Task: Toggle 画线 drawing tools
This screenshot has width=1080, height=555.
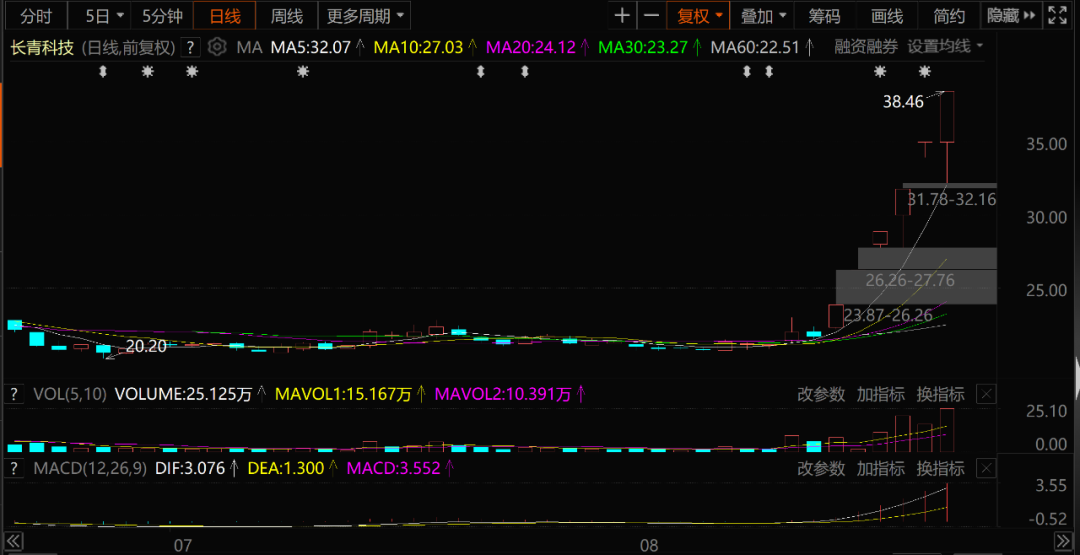Action: tap(886, 15)
